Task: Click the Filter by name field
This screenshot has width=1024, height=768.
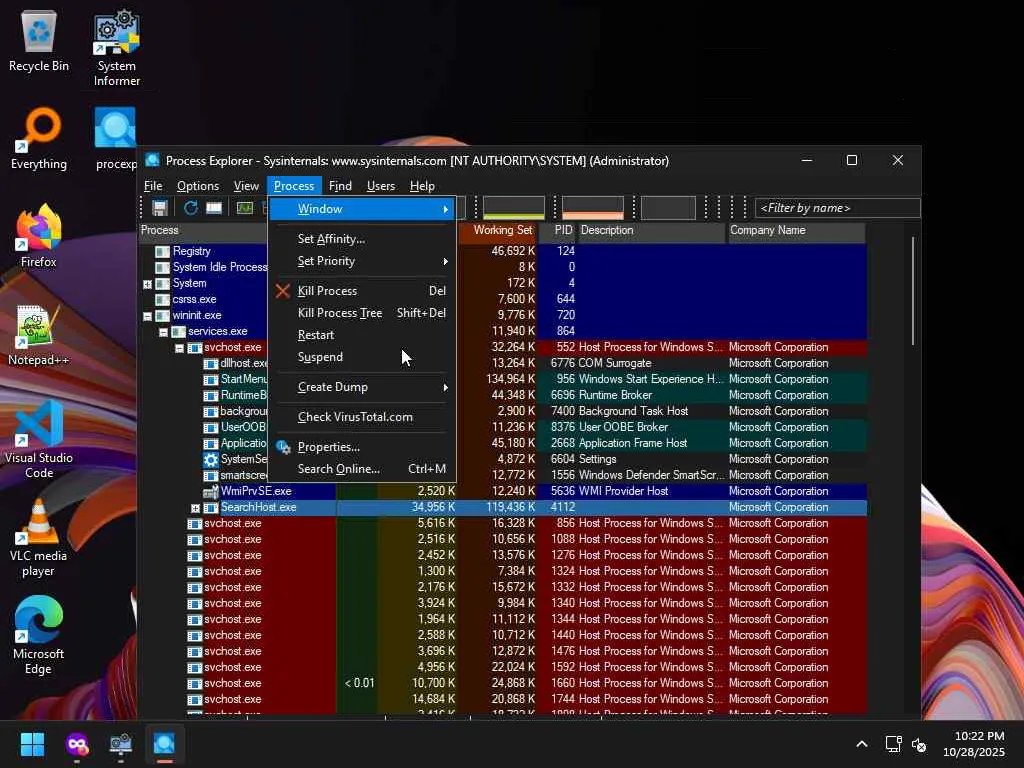Action: (837, 208)
